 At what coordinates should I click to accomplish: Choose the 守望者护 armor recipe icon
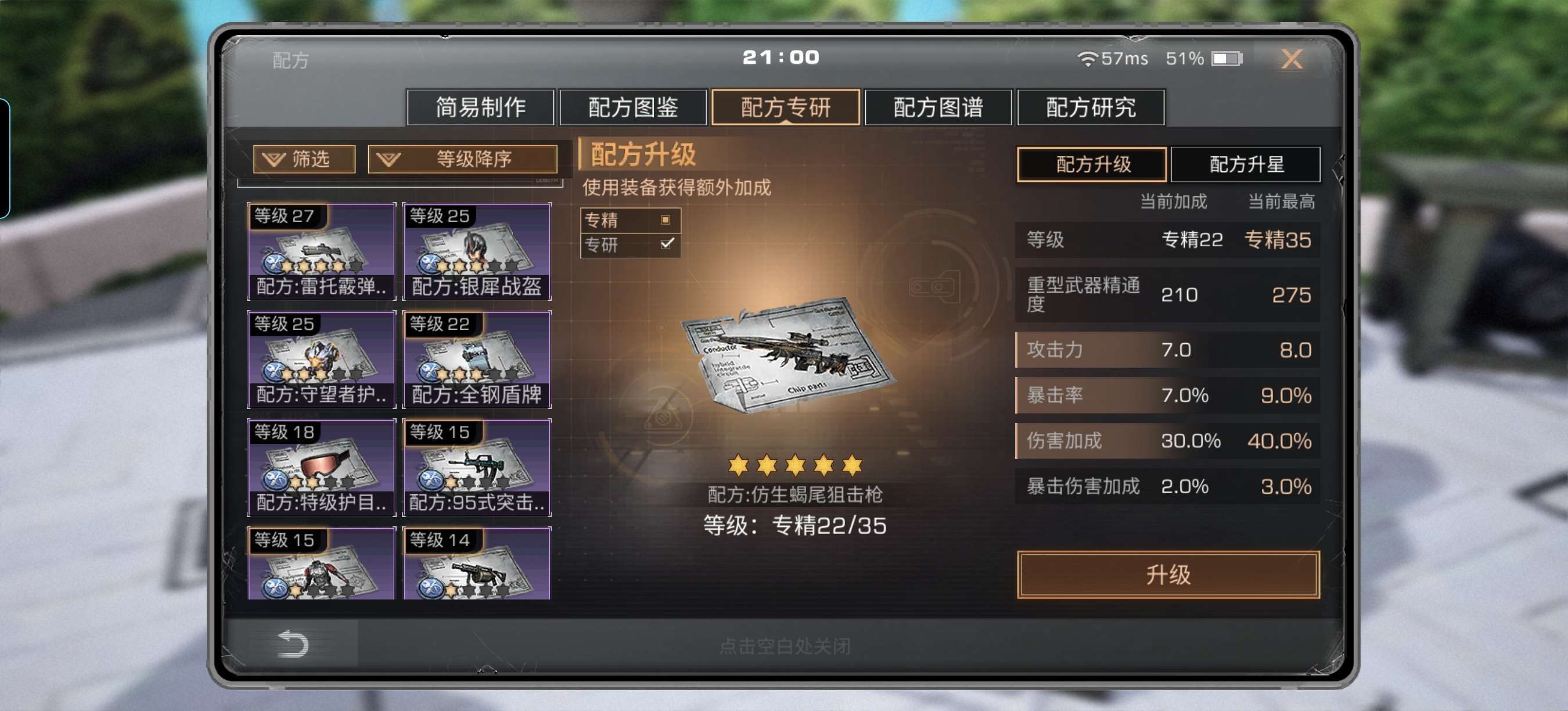[321, 359]
